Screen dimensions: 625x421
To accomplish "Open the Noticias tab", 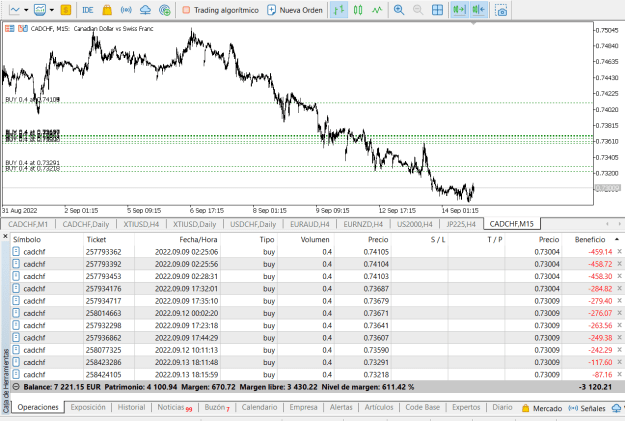I will click(174, 407).
